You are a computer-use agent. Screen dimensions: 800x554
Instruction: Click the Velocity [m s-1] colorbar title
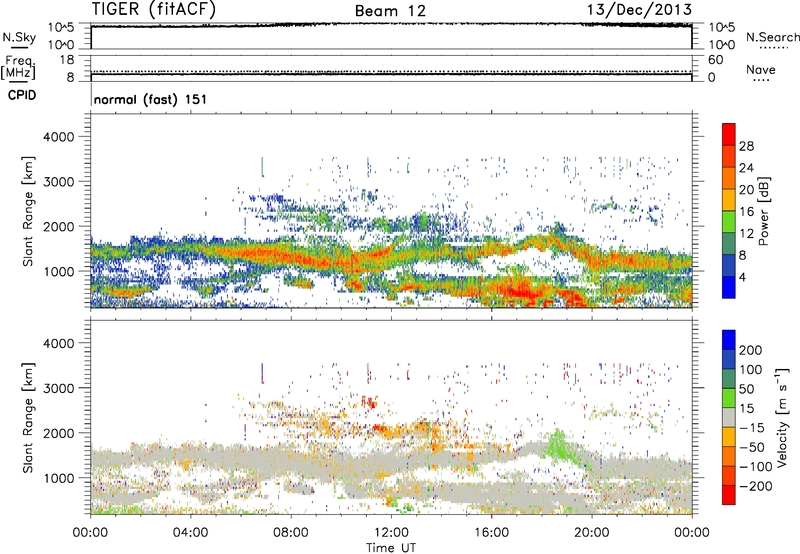coord(782,417)
